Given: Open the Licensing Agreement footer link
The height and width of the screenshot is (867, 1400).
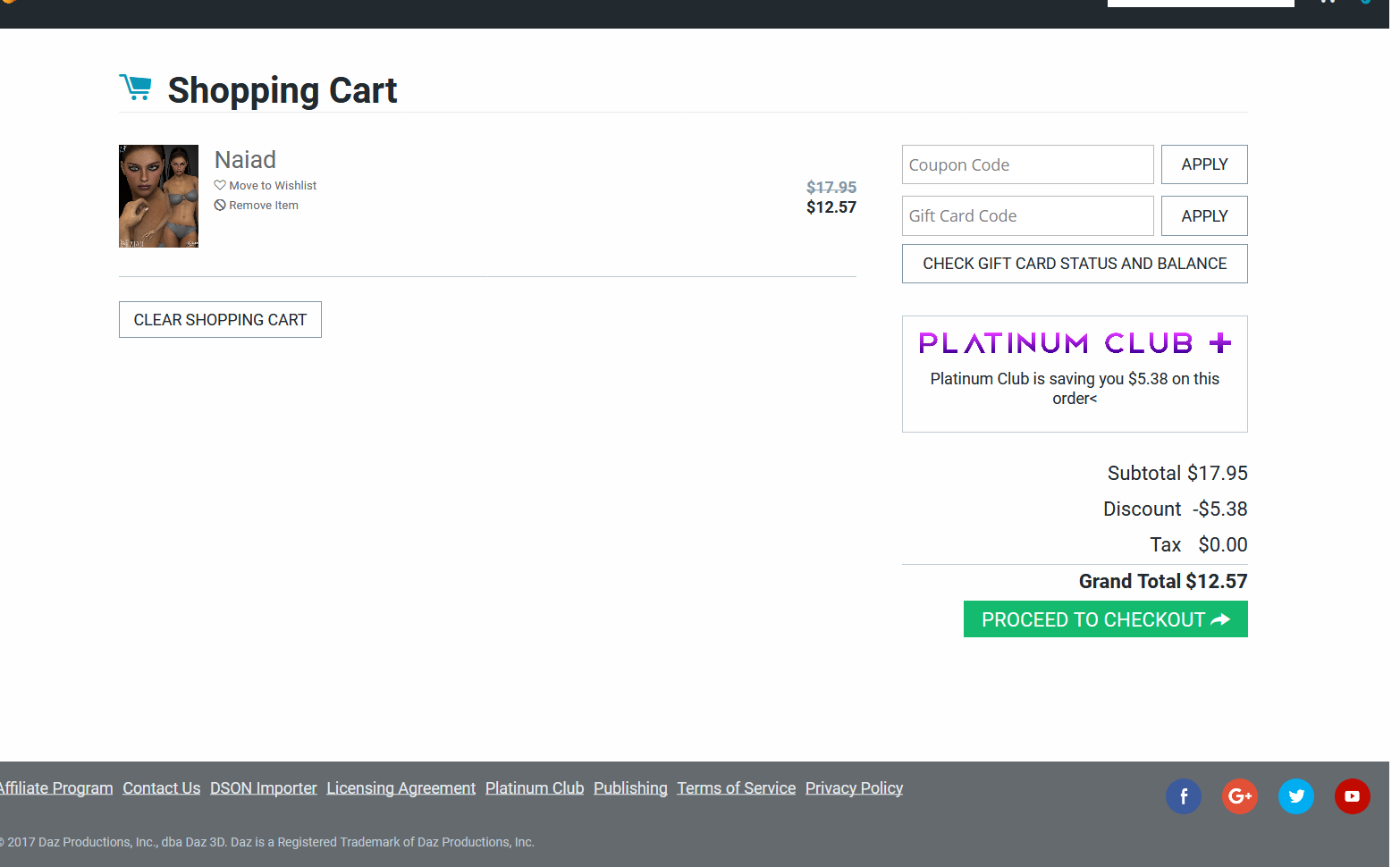Looking at the screenshot, I should pos(401,788).
